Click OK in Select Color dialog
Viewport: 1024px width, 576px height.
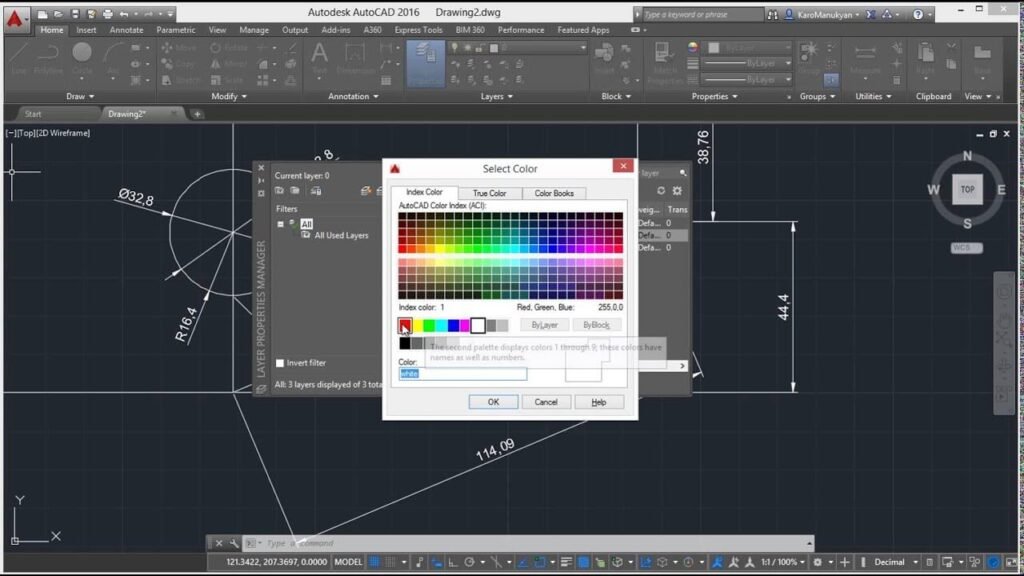pos(493,402)
